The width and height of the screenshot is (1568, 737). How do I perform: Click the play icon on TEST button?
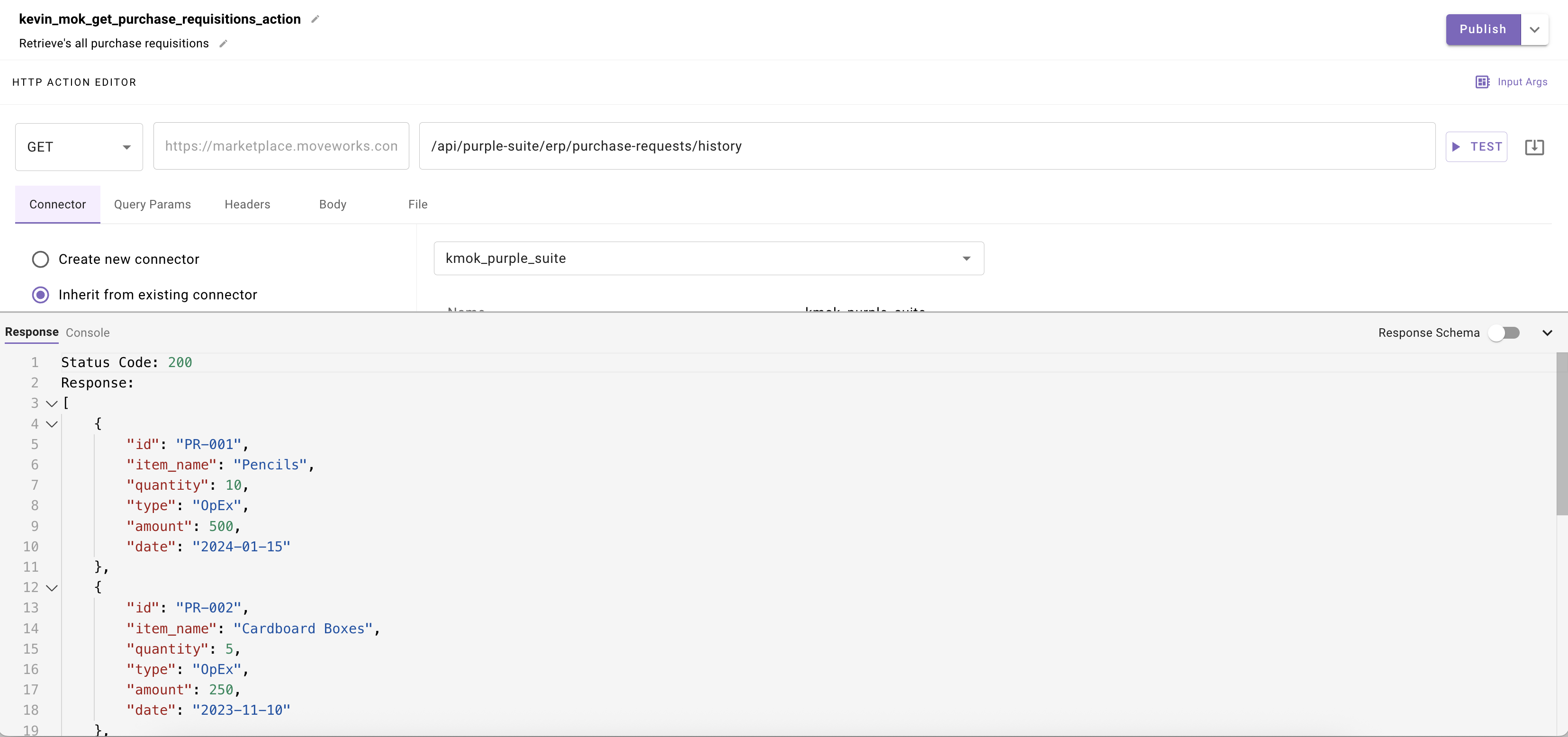point(1456,147)
